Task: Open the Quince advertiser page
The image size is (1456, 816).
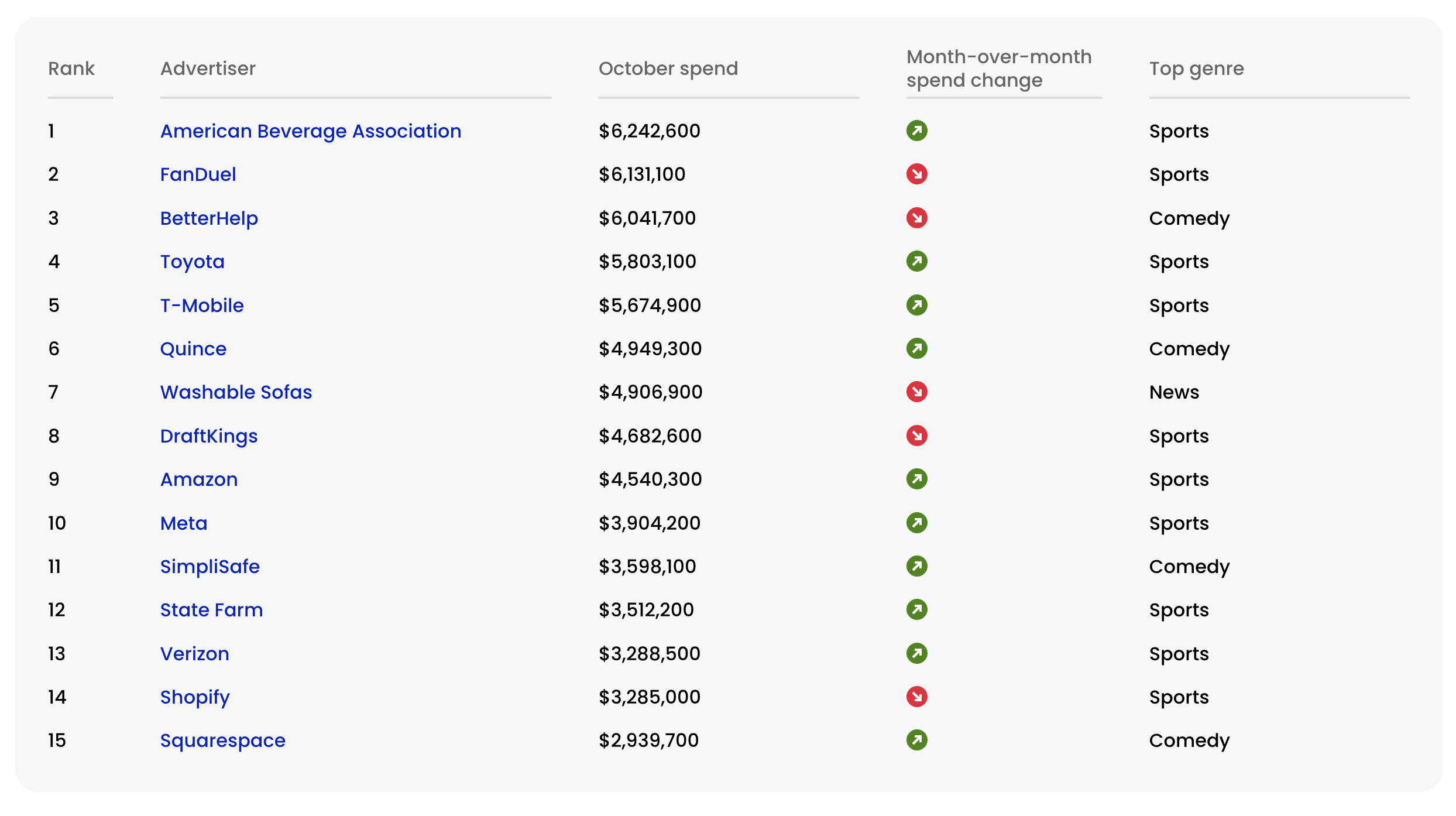Action: coord(193,349)
